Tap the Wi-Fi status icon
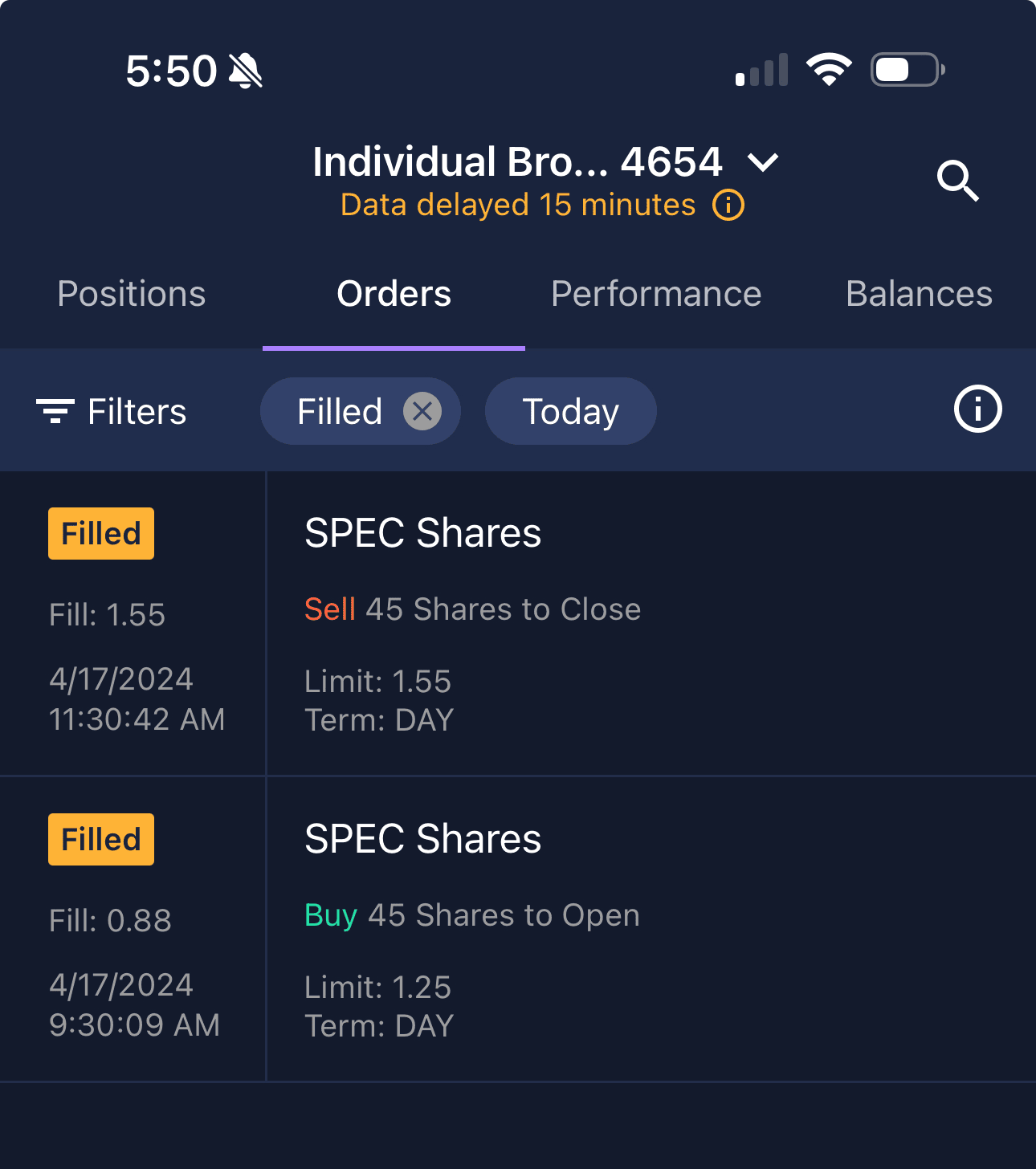This screenshot has height=1169, width=1036. tap(829, 70)
